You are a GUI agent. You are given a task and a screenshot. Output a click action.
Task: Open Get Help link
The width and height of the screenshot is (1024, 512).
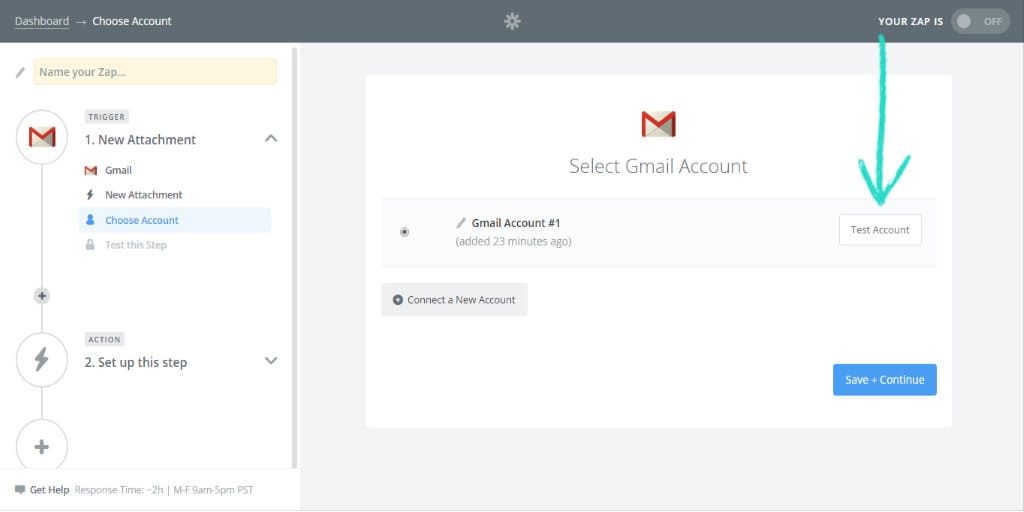pos(49,490)
